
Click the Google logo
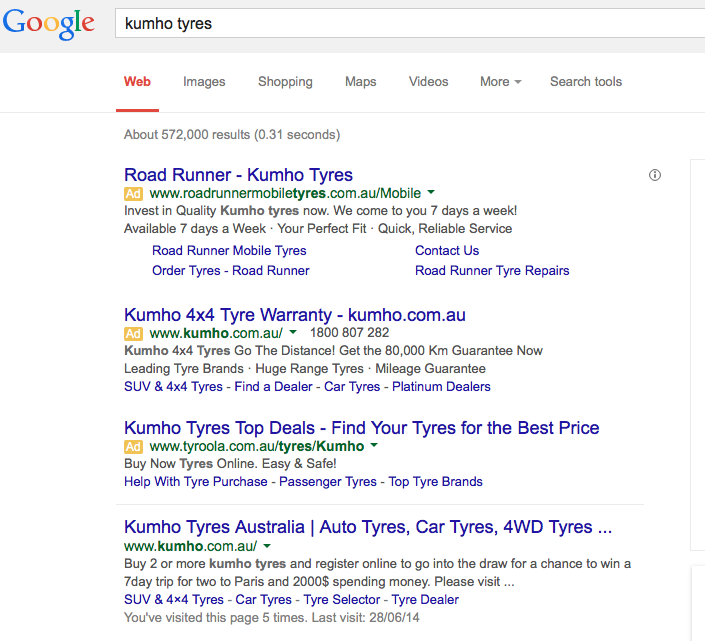coord(49,24)
